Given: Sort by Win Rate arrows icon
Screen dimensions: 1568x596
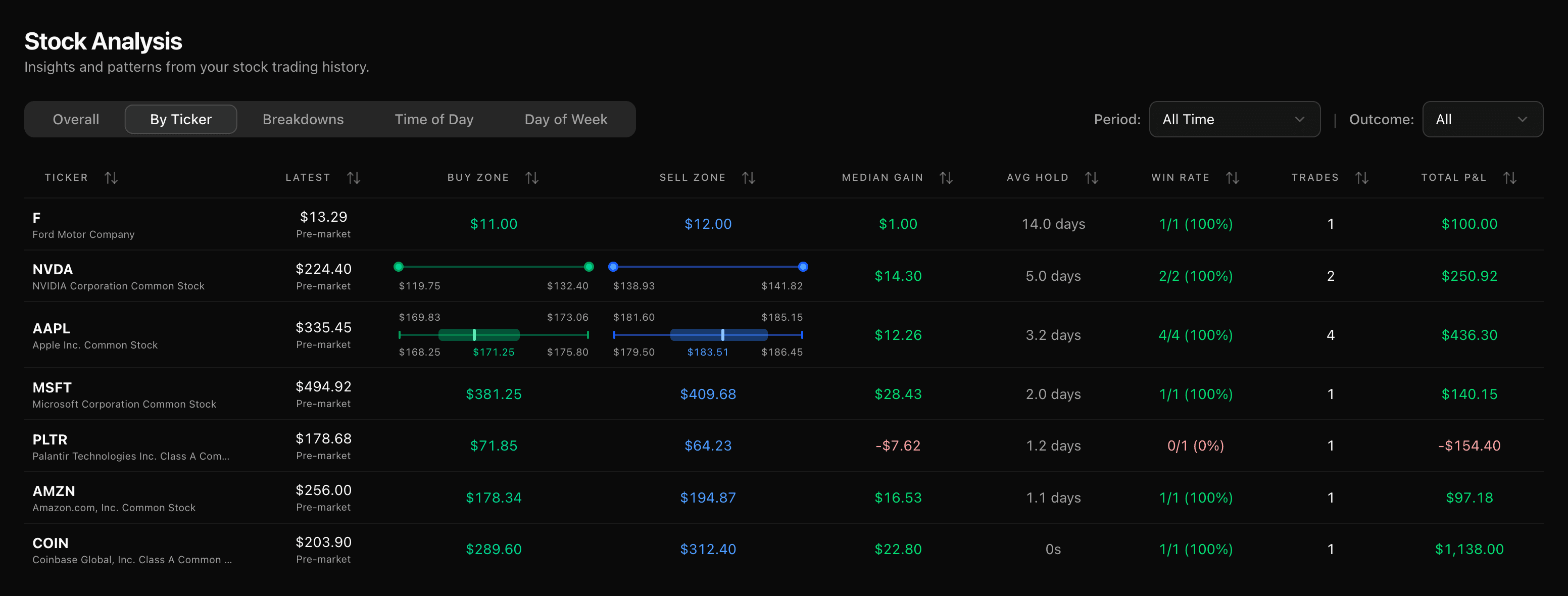Looking at the screenshot, I should point(1233,178).
